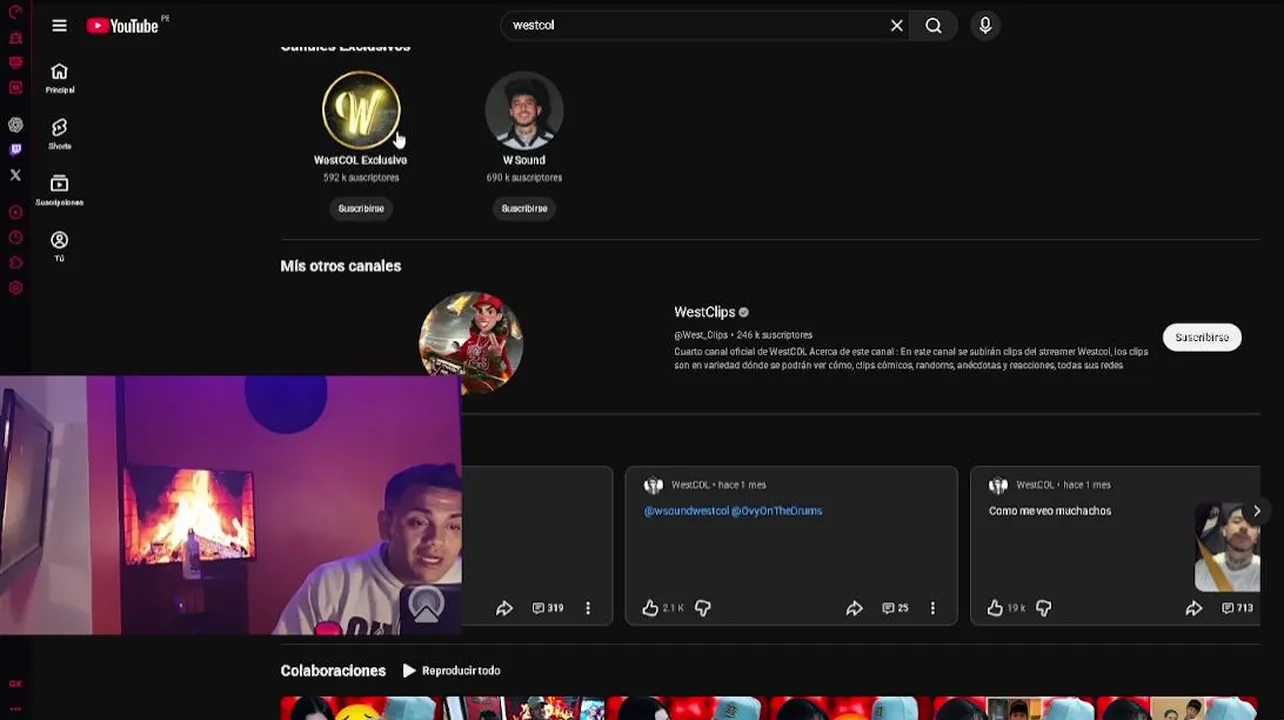This screenshot has height=720, width=1284.
Task: Go to Principal home in sidebar
Action: point(59,78)
